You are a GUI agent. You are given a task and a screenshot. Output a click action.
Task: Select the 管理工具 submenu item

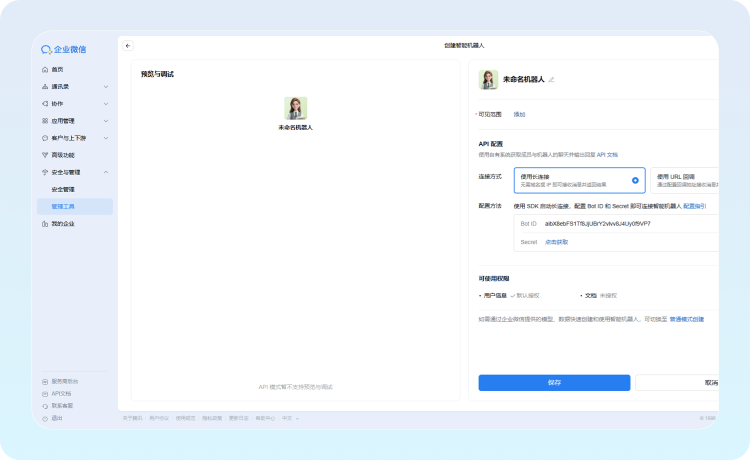coord(75,207)
